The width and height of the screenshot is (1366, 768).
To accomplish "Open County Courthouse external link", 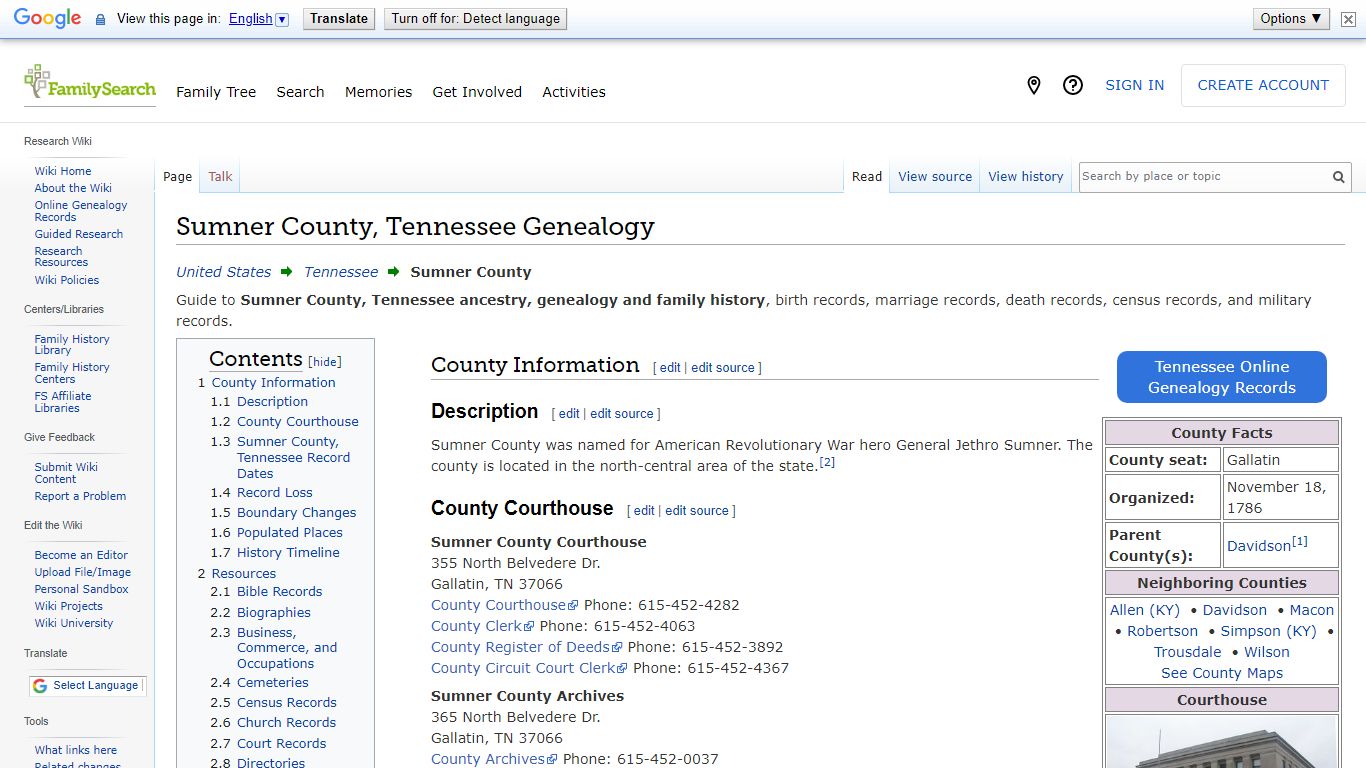I will pos(505,605).
